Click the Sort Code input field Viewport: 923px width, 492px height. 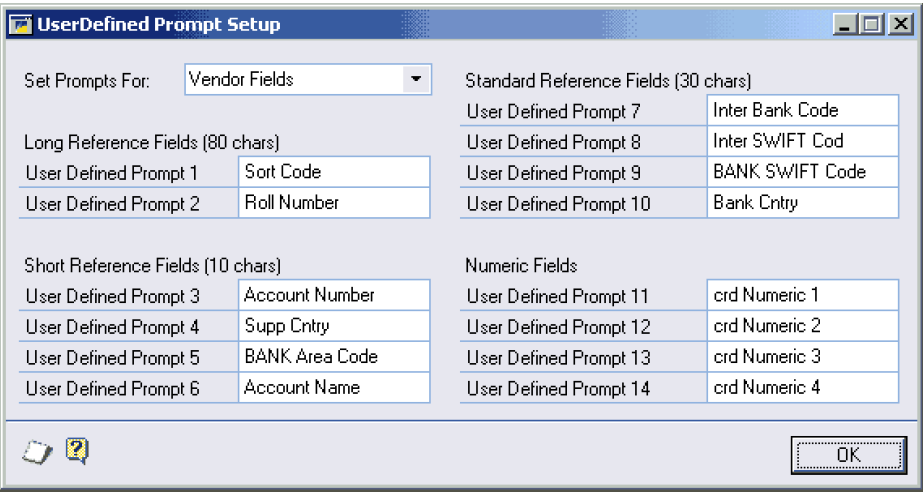coord(334,172)
